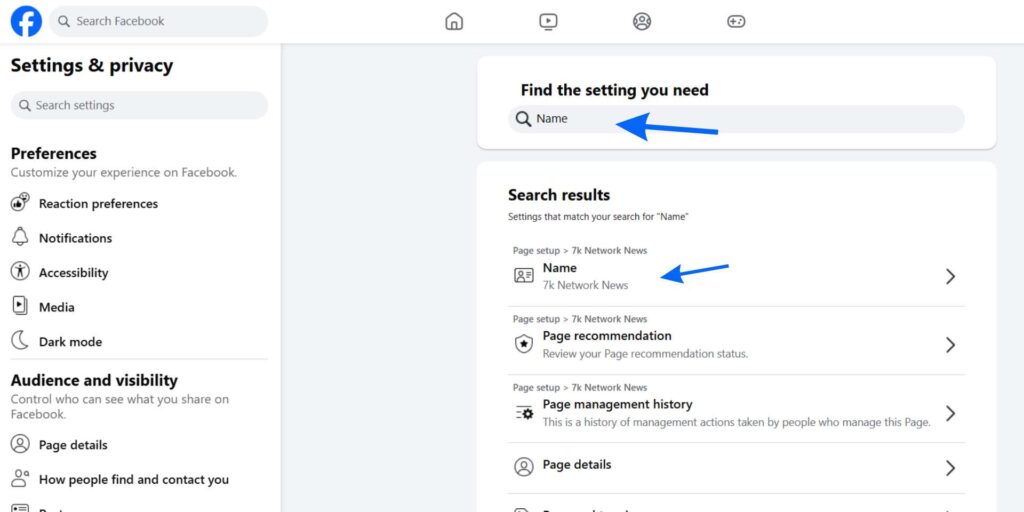The width and height of the screenshot is (1024, 512).
Task: Expand the Name result chevron
Action: [950, 276]
